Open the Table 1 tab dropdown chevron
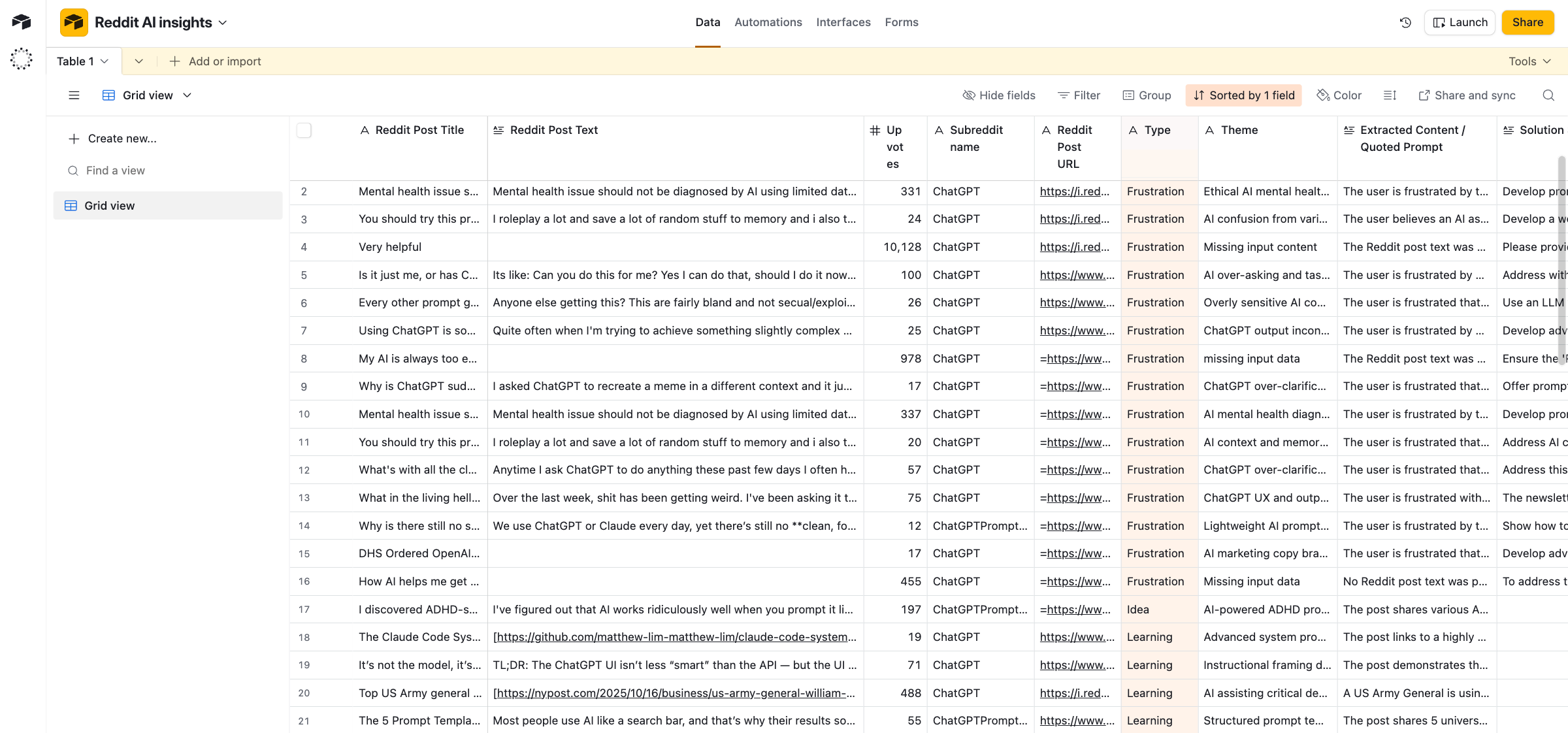 (x=105, y=61)
